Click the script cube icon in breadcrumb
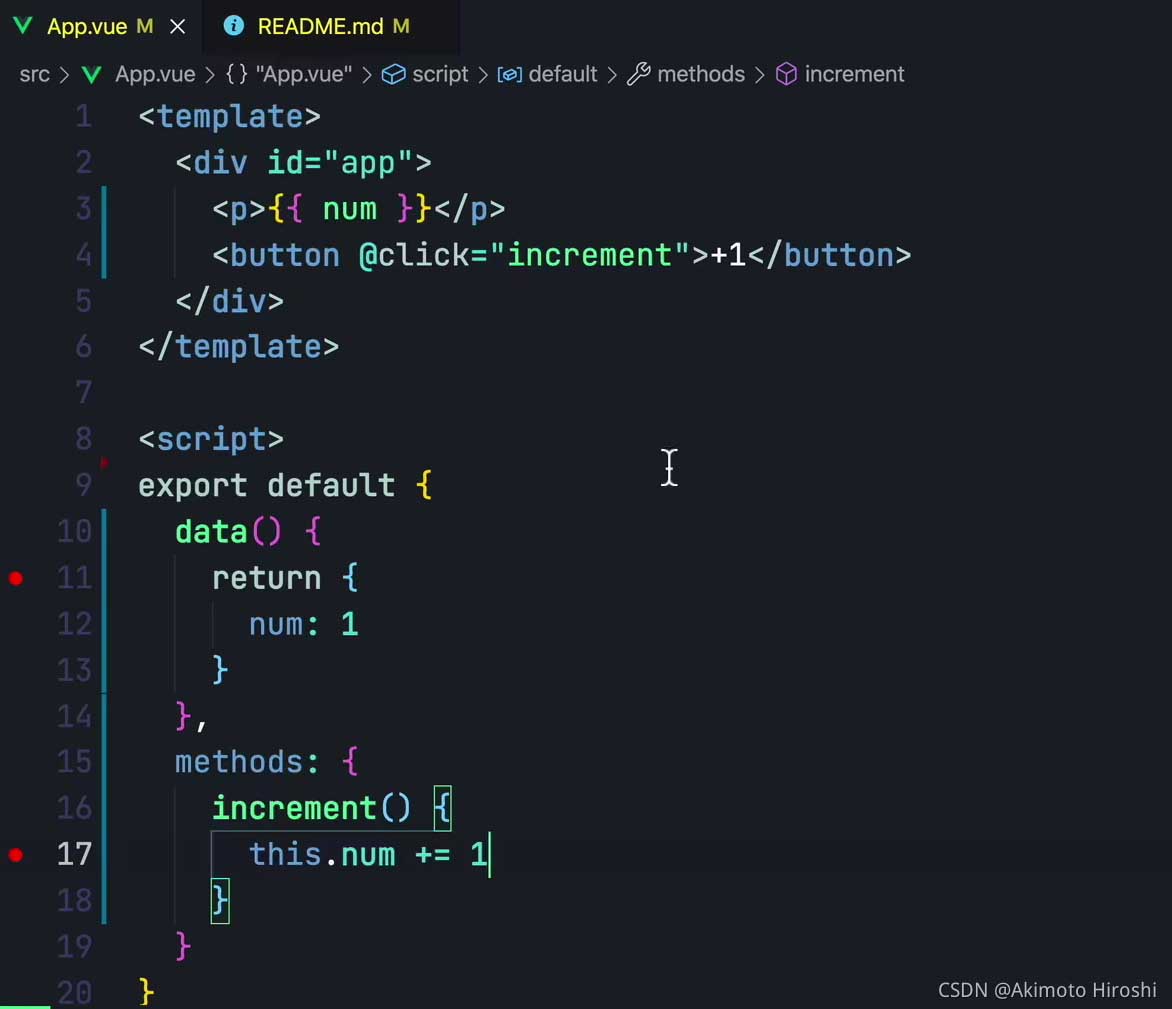Viewport: 1172px width, 1009px height. click(x=394, y=75)
